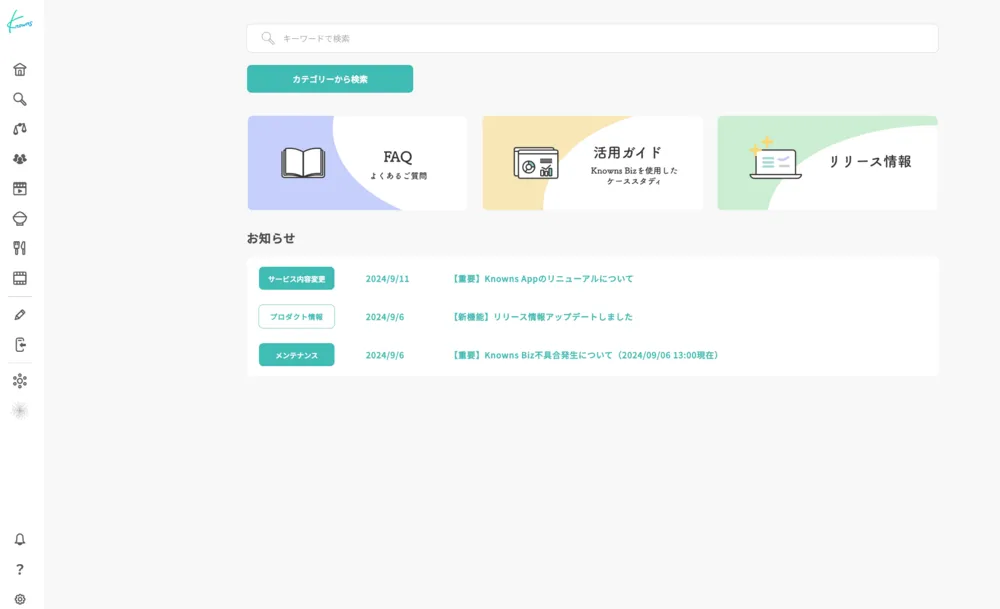Screen dimensions: 1000x609
Task: Open the リリース情報アップデートしました notice
Action: click(x=543, y=317)
